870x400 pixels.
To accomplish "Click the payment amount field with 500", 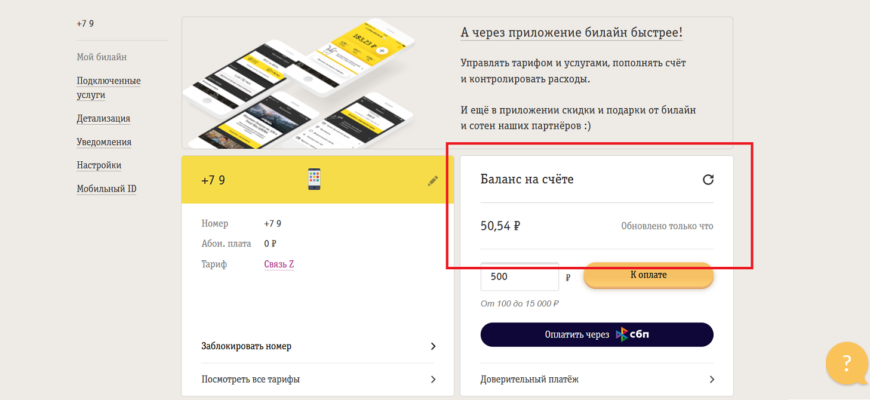I will point(519,276).
